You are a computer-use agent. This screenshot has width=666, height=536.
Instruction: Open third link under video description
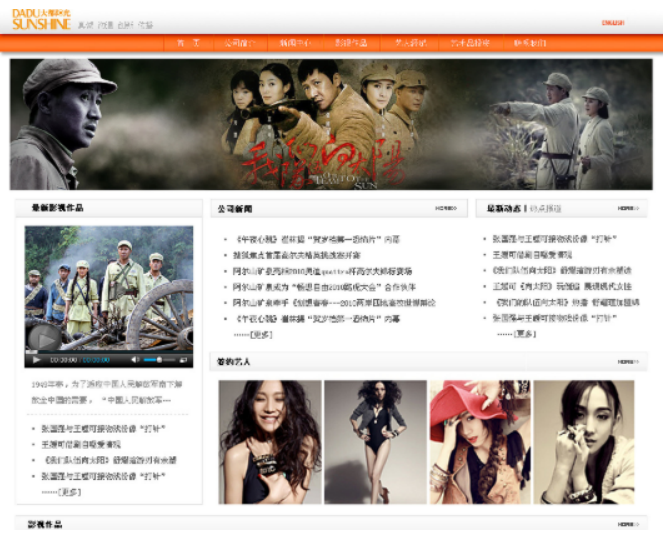tap(109, 460)
